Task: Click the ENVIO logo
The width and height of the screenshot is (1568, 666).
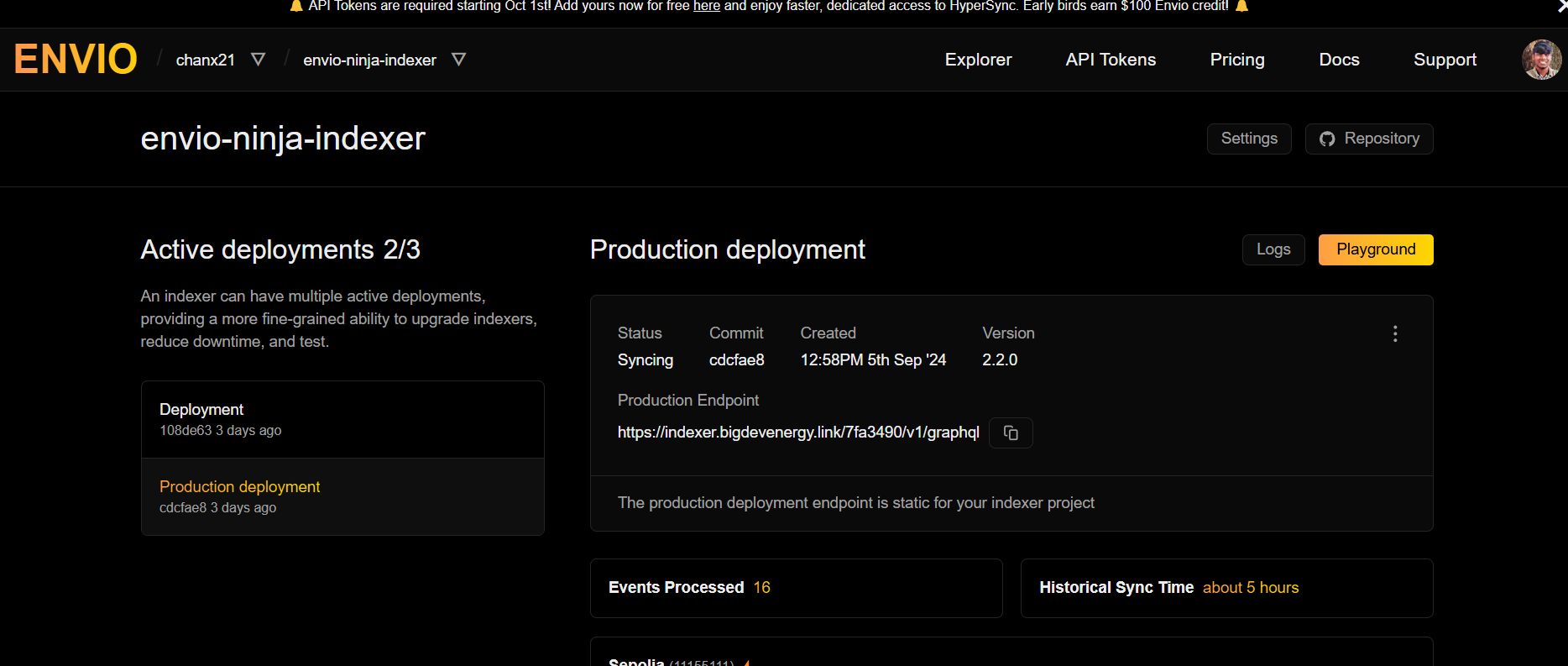Action: (76, 60)
